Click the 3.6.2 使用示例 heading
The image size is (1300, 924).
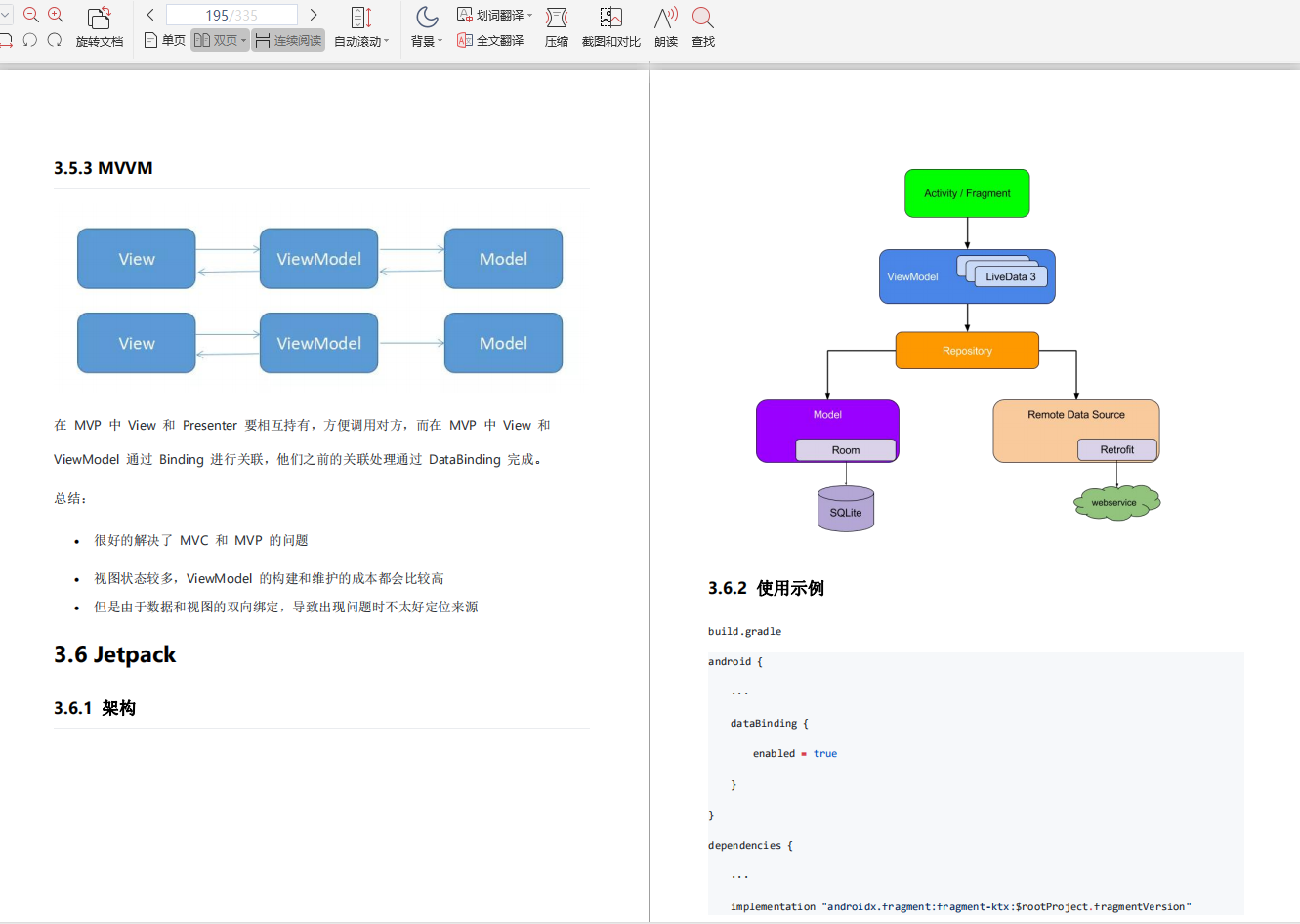pyautogui.click(x=767, y=588)
